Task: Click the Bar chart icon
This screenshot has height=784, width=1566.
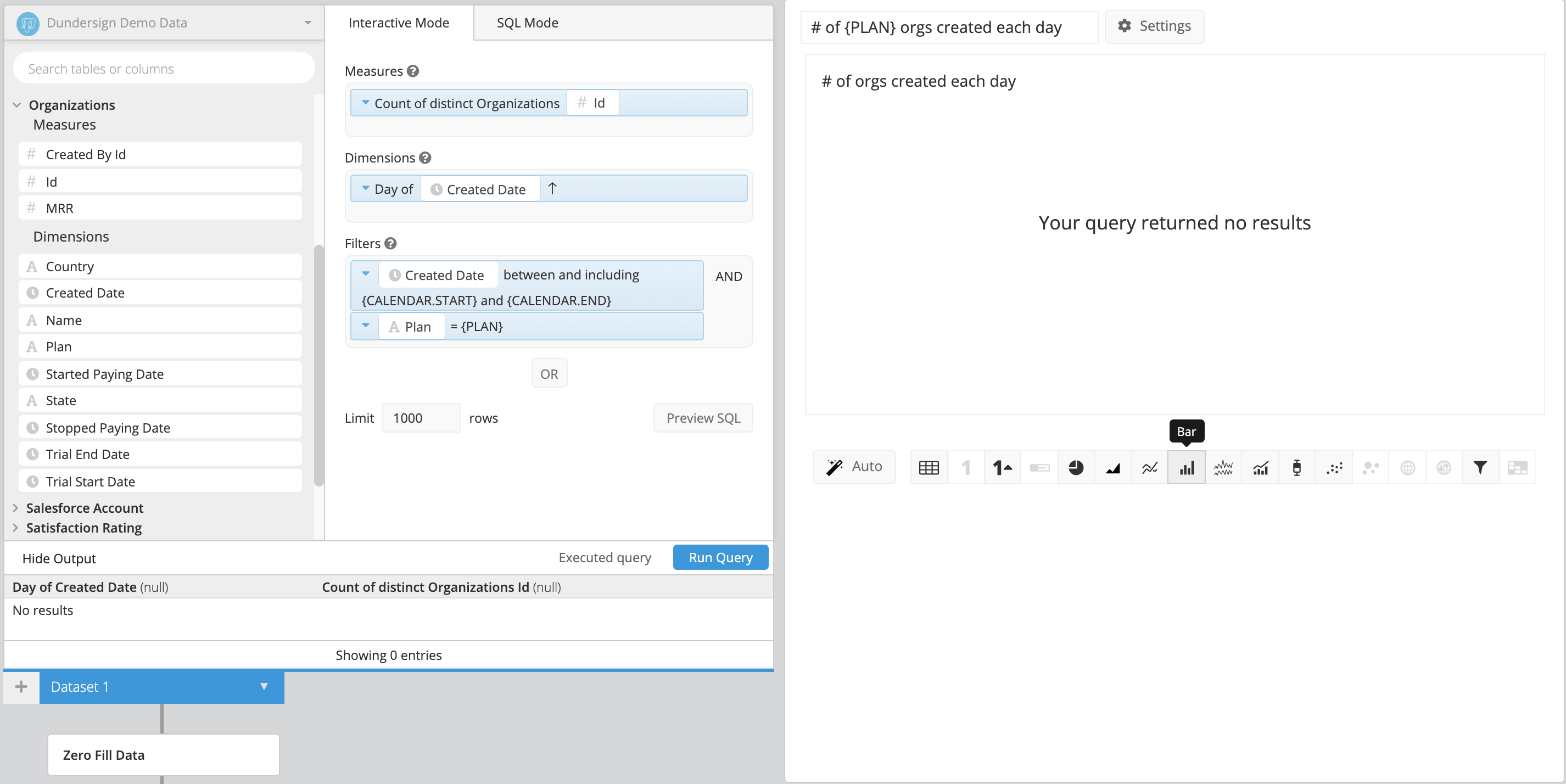Action: pyautogui.click(x=1187, y=467)
